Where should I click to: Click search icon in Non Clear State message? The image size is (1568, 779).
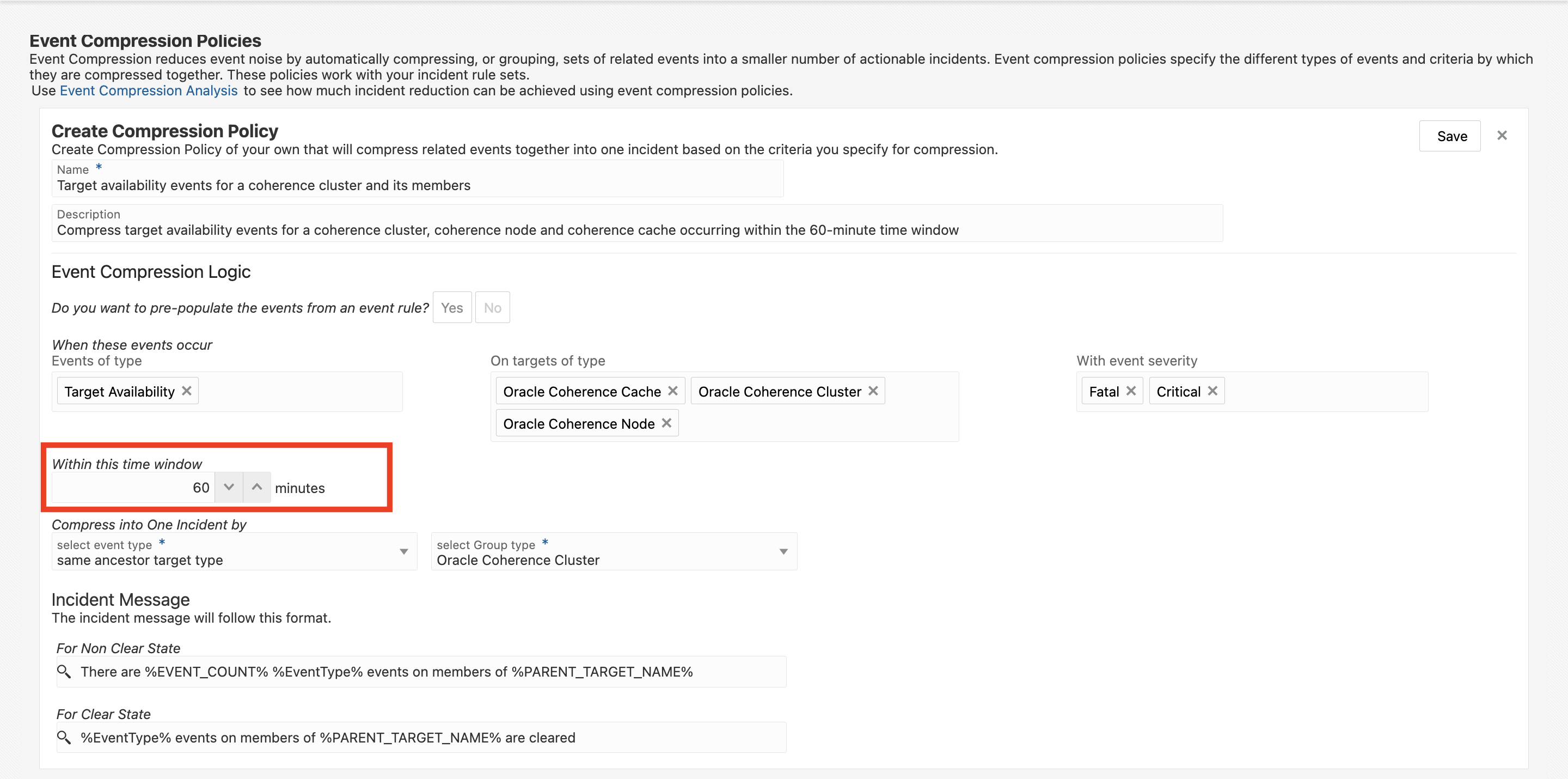[64, 671]
